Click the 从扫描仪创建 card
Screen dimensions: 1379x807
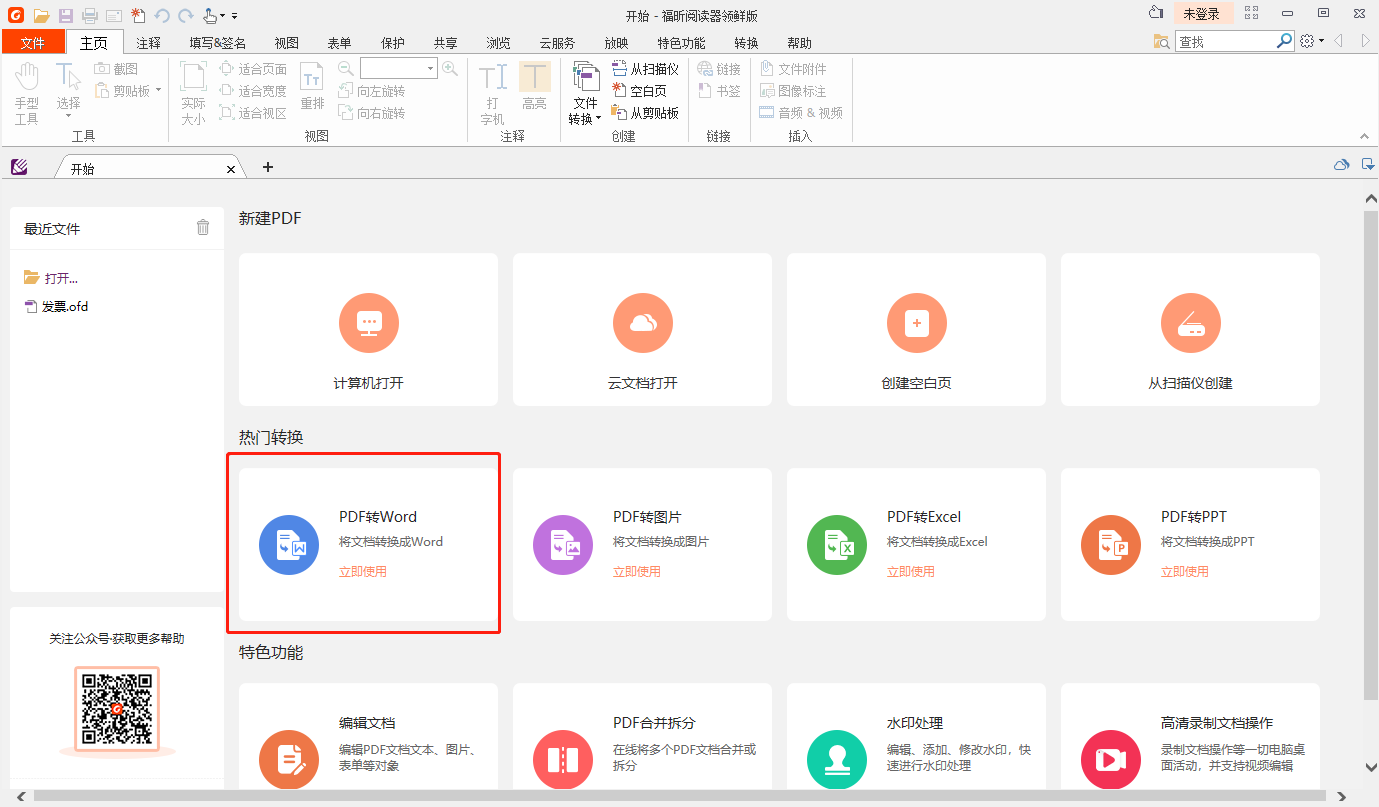pos(1190,329)
